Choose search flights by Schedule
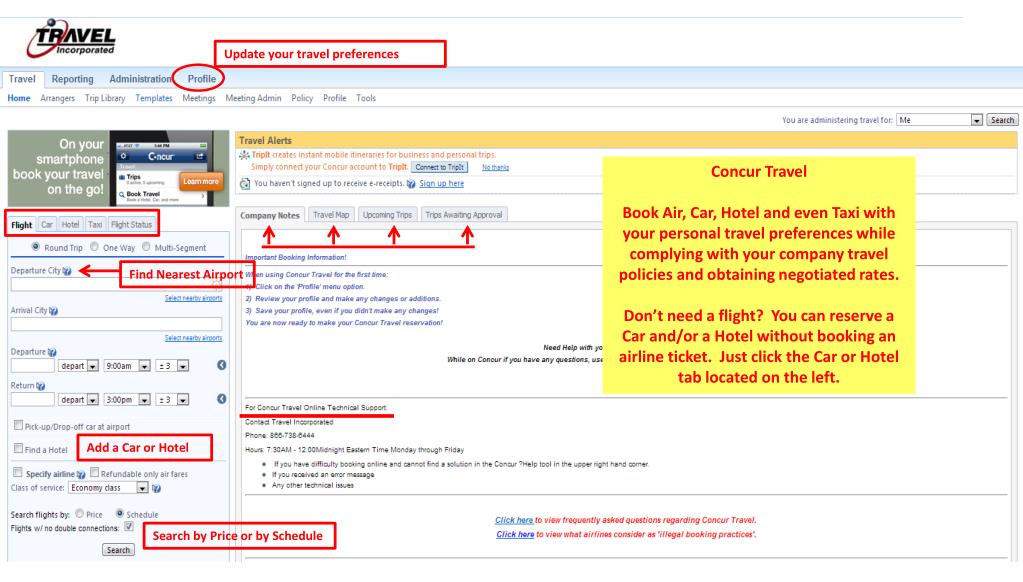This screenshot has width=1023, height=582. click(x=120, y=513)
